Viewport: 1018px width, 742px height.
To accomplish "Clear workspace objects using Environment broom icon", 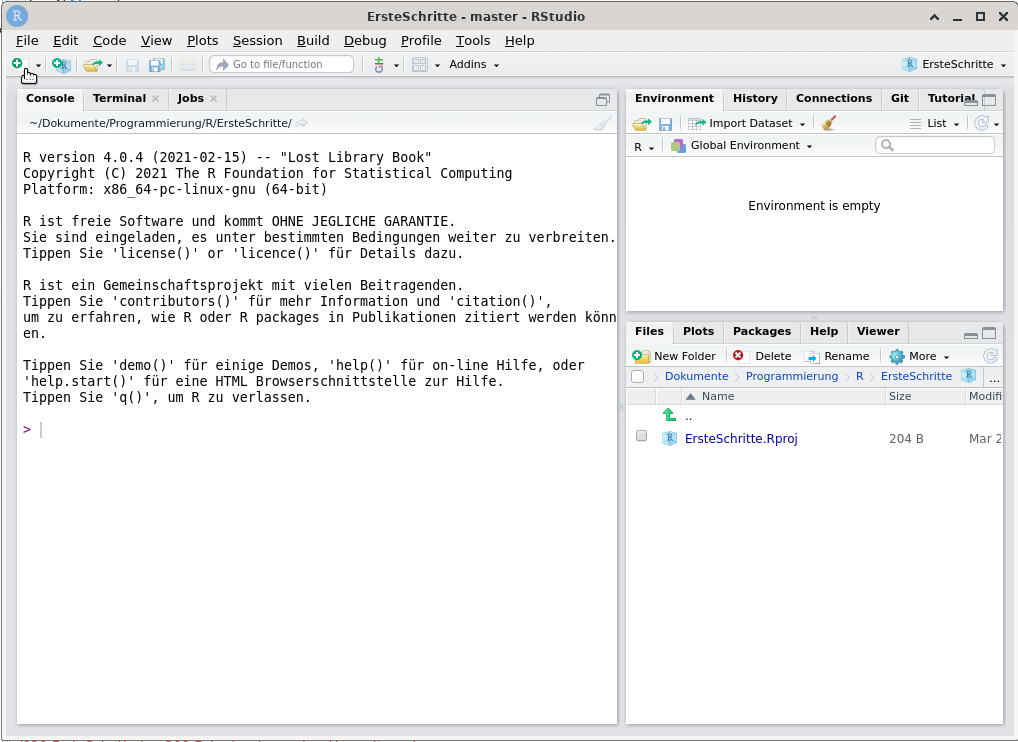I will pos(828,123).
